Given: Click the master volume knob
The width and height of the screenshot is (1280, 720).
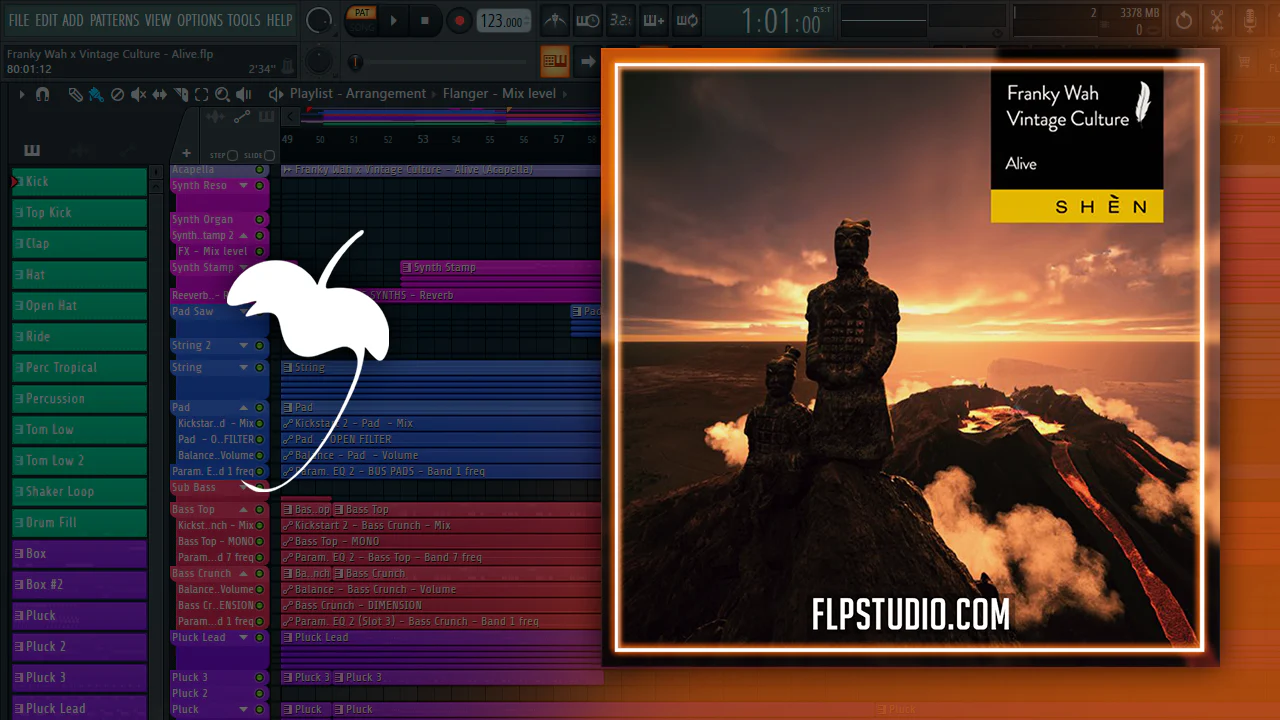Looking at the screenshot, I should pos(319,20).
